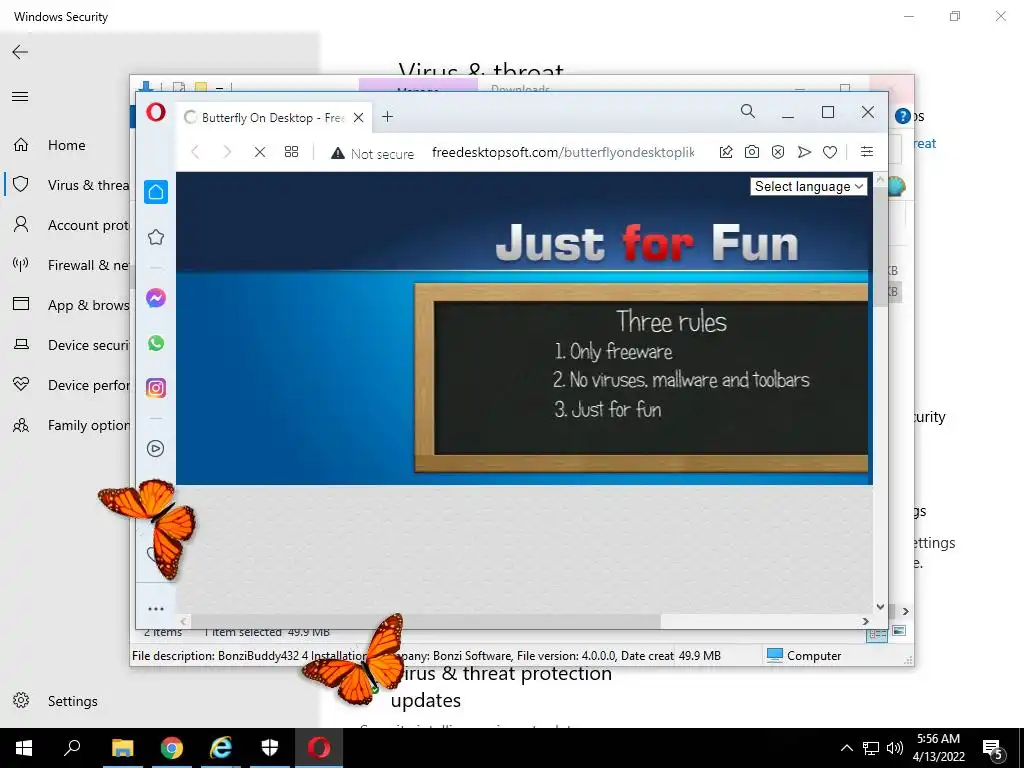Open Windows Security Settings
Viewport: 1024px width, 768px height.
click(55, 701)
